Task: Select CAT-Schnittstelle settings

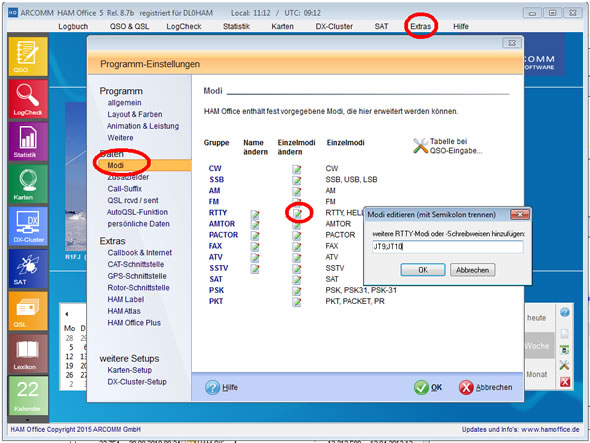Action: pos(136,265)
